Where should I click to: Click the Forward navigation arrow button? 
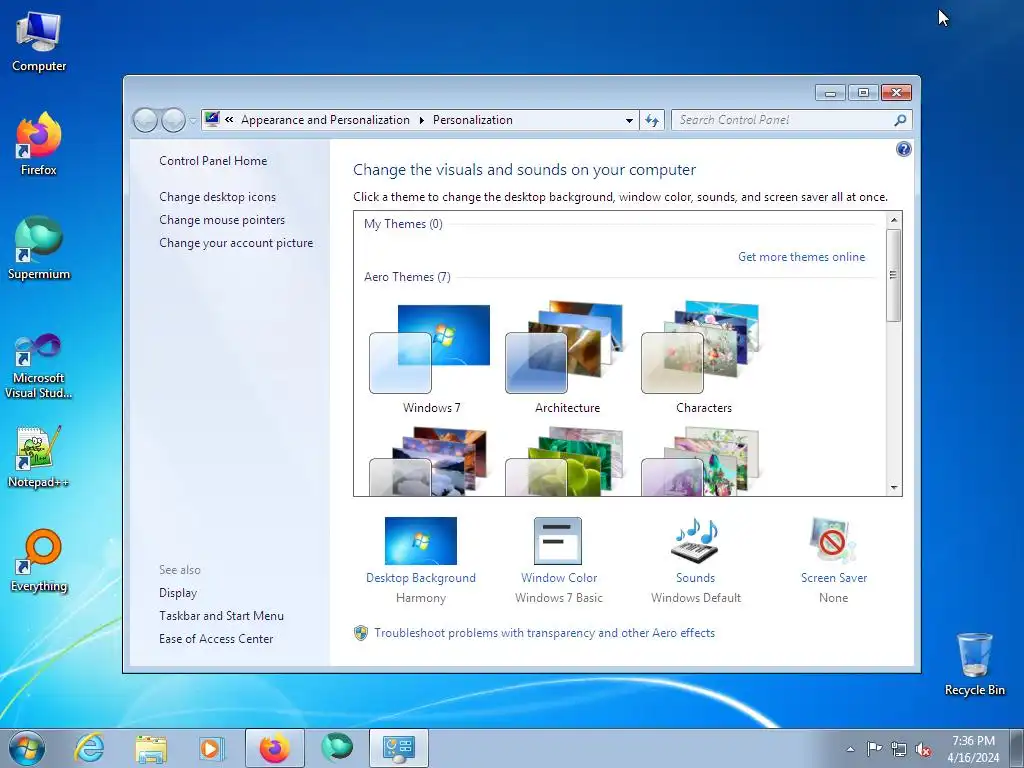tap(173, 120)
